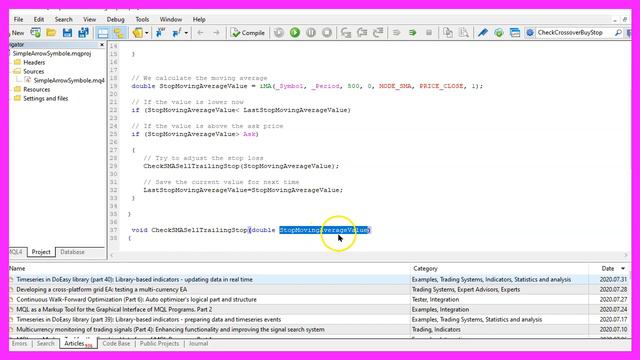640x360 pixels.
Task: Open article 'Developing a cross-platform grid EA'
Action: pyautogui.click(x=102, y=289)
